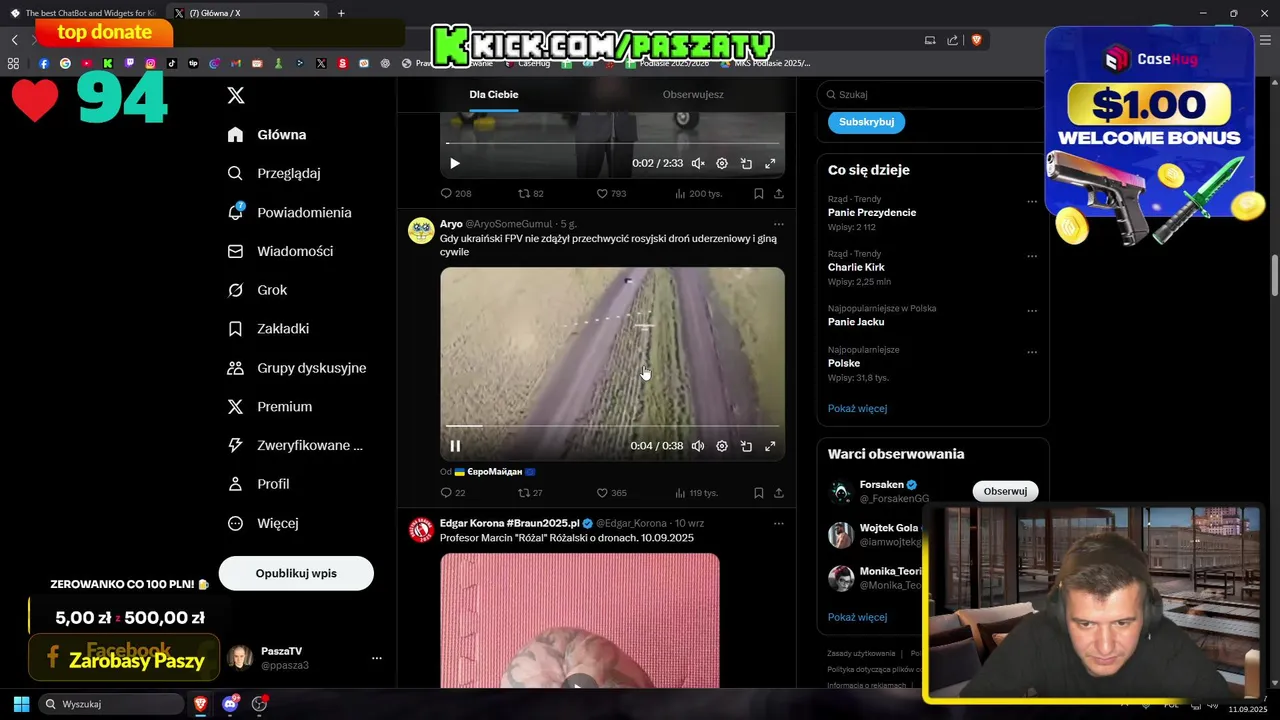Image resolution: width=1280 pixels, height=720 pixels.
Task: Enter fullscreen on top video
Action: (770, 163)
